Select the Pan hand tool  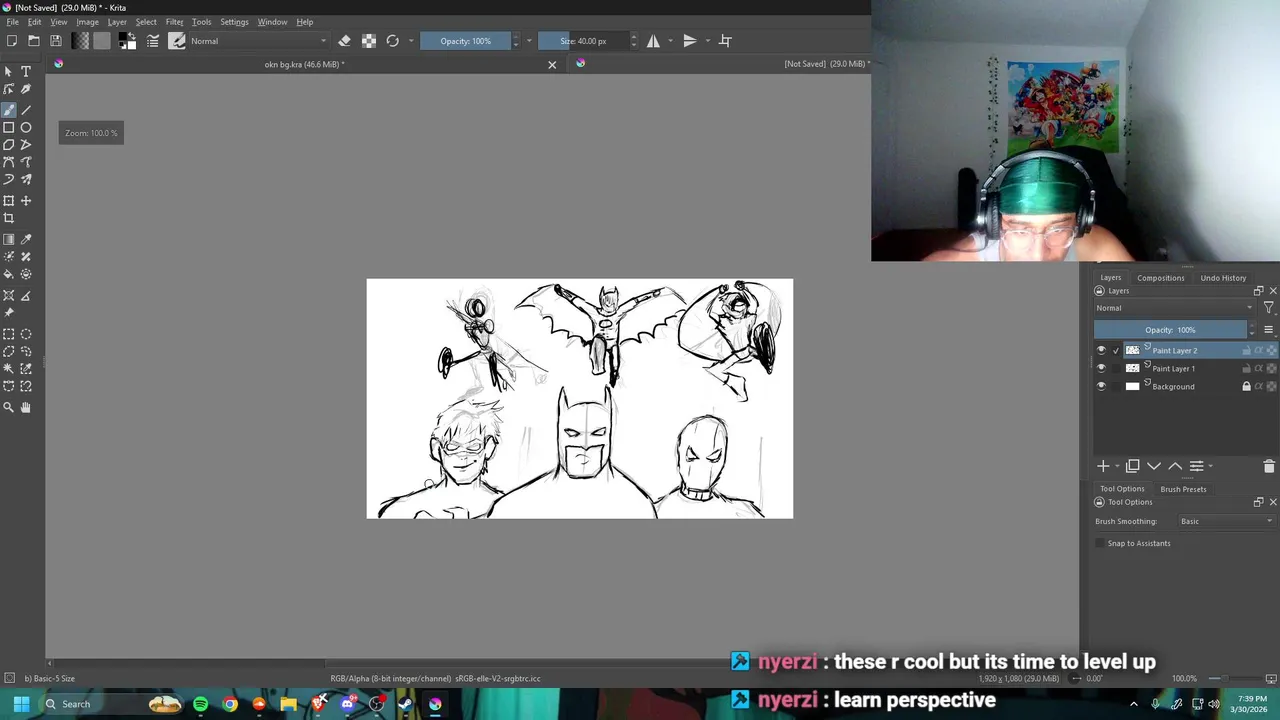[26, 408]
